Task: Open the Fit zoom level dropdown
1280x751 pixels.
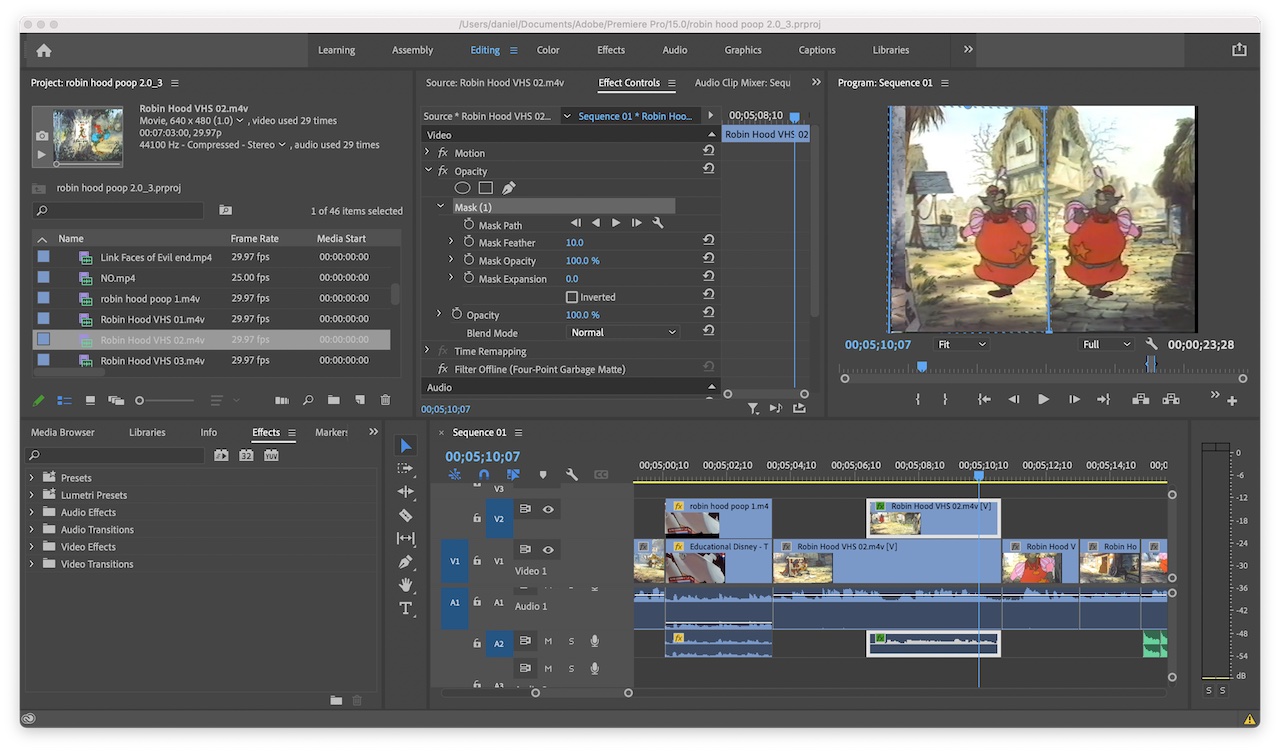Action: tap(961, 344)
